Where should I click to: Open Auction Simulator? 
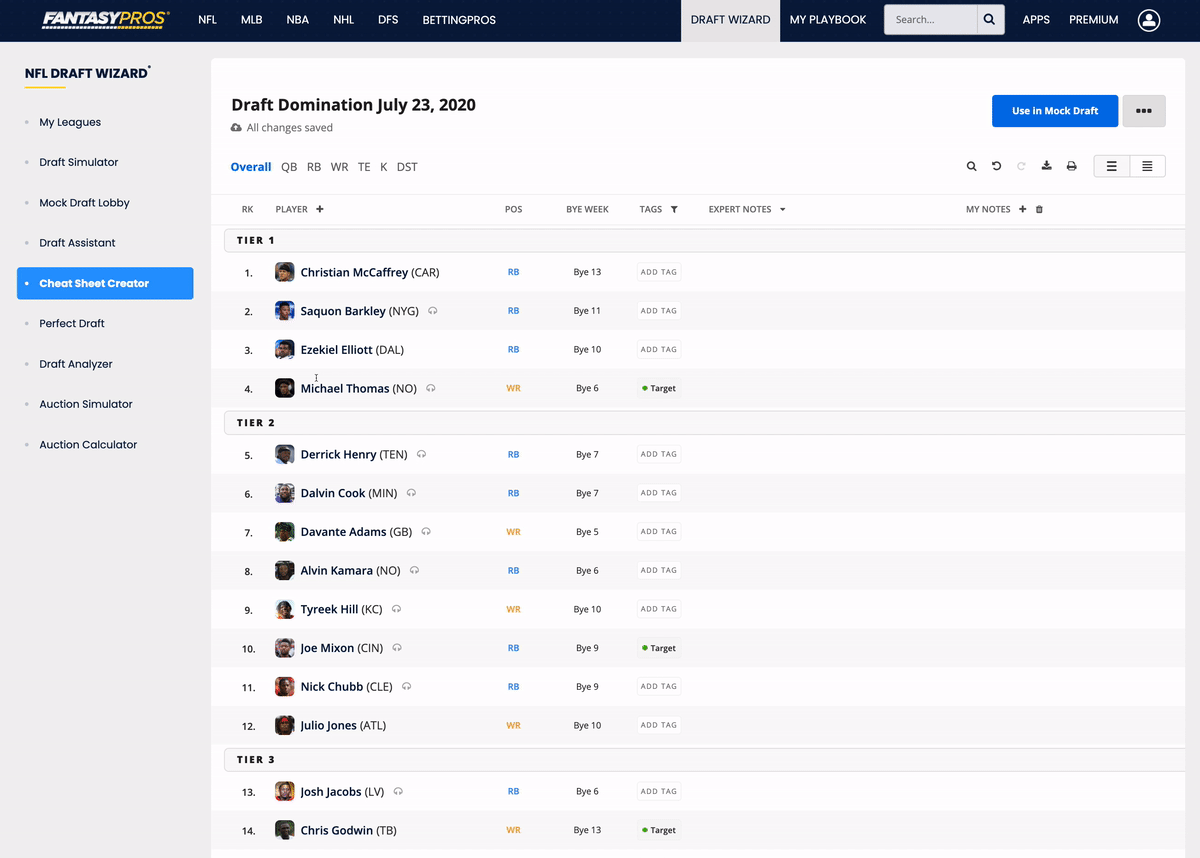coord(86,404)
